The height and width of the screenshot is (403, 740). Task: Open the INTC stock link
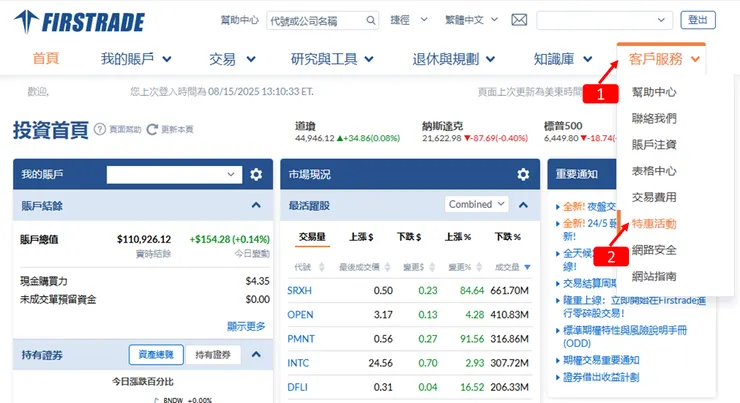(298, 363)
